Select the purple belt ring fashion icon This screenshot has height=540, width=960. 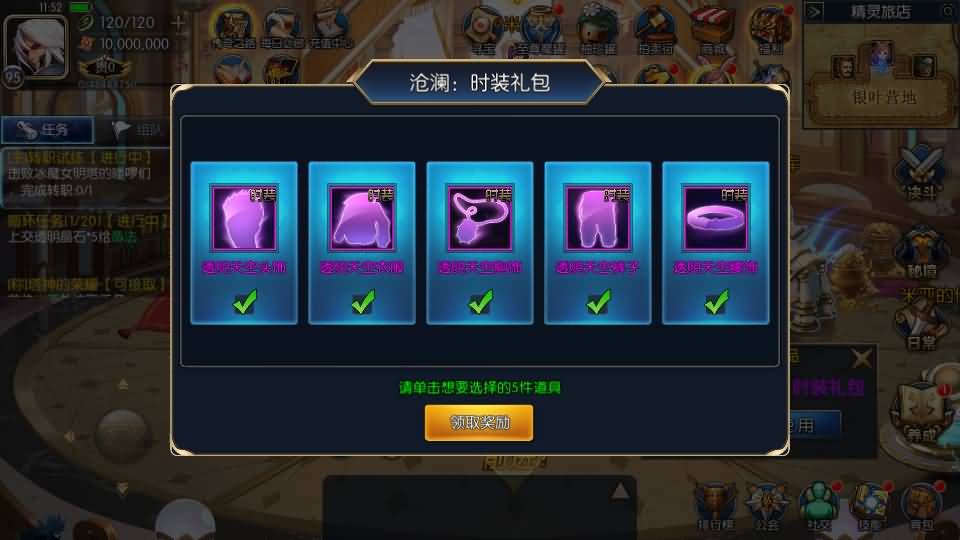716,218
